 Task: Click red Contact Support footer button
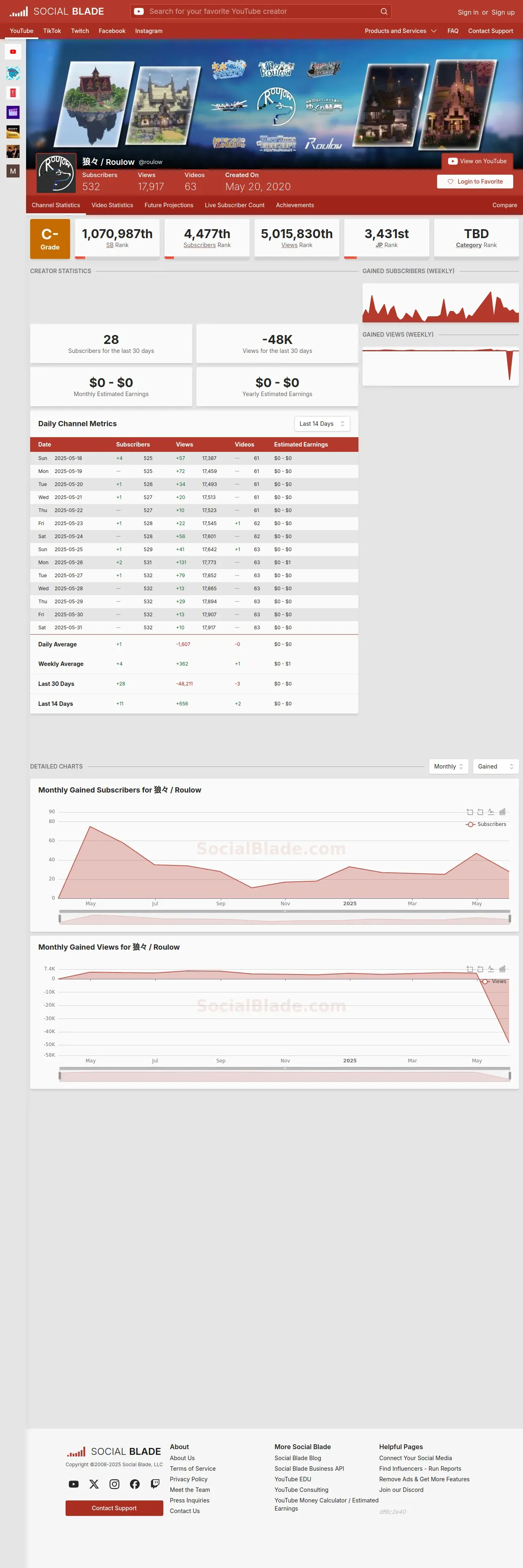pyautogui.click(x=114, y=1508)
